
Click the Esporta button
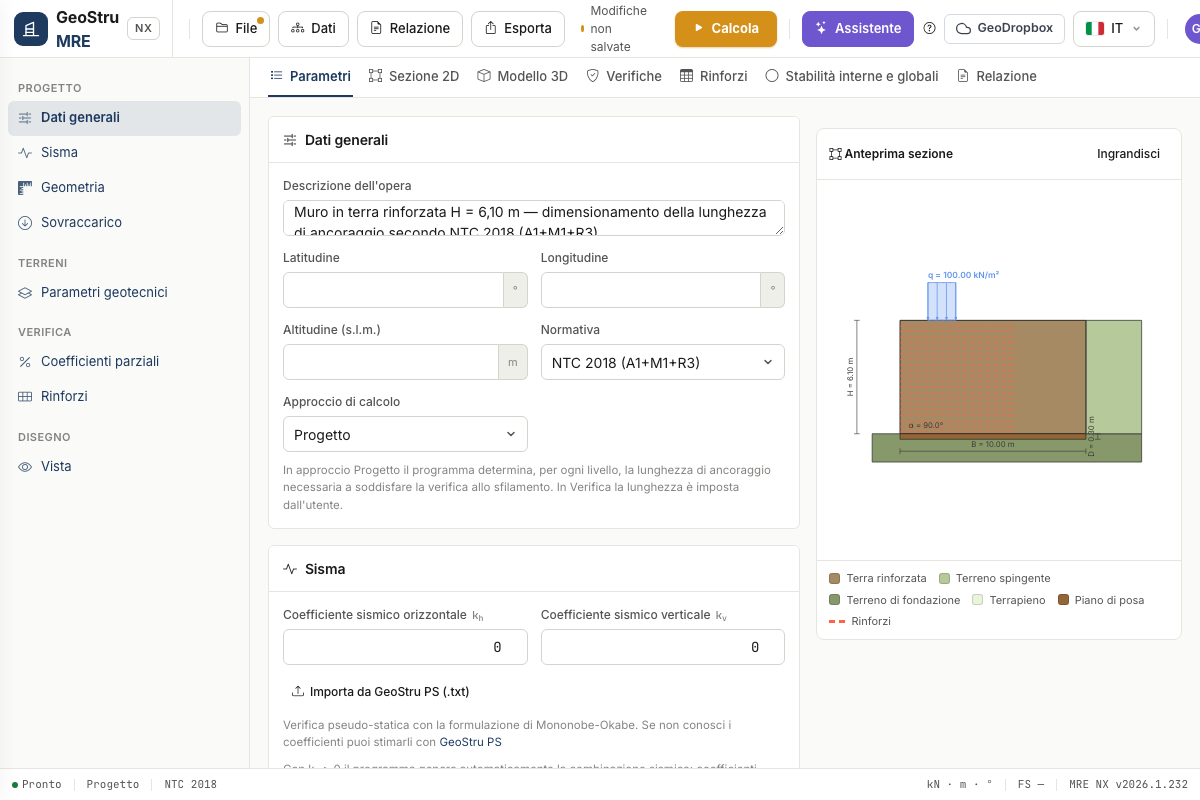(518, 29)
